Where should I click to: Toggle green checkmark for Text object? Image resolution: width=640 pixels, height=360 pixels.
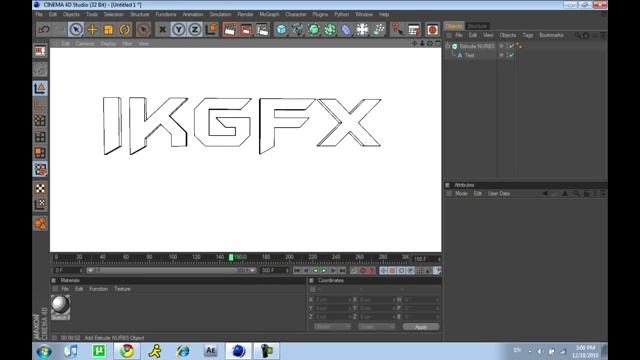[510, 55]
